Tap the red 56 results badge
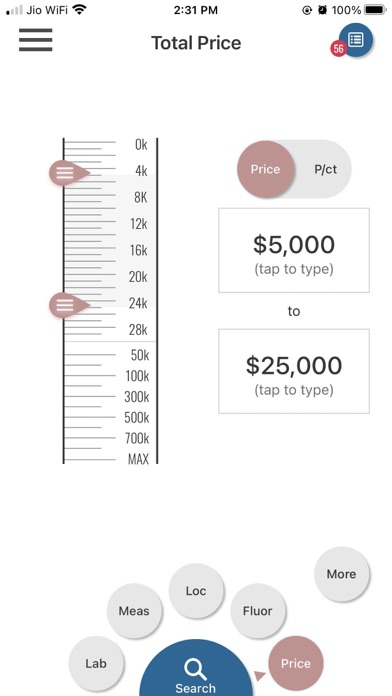Viewport: 392px width, 696px height. tap(338, 49)
